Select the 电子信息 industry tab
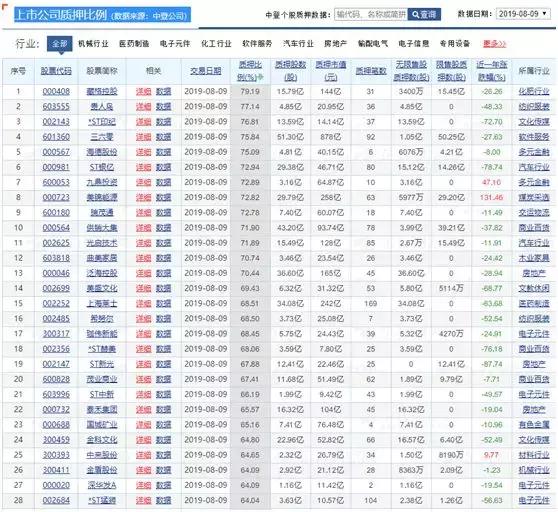Screen dimensions: 558x512 [x=414, y=44]
